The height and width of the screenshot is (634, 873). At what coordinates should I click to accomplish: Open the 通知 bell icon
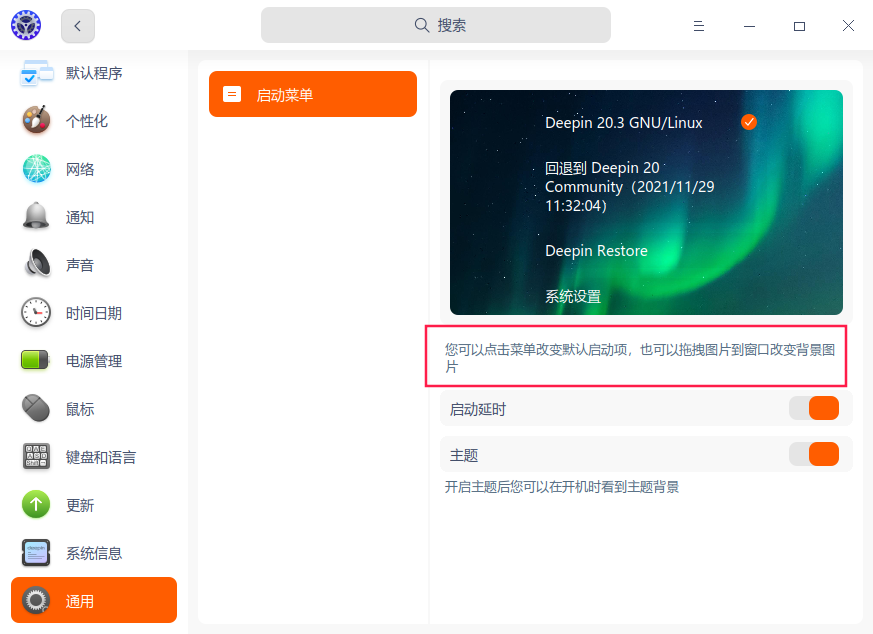click(36, 217)
